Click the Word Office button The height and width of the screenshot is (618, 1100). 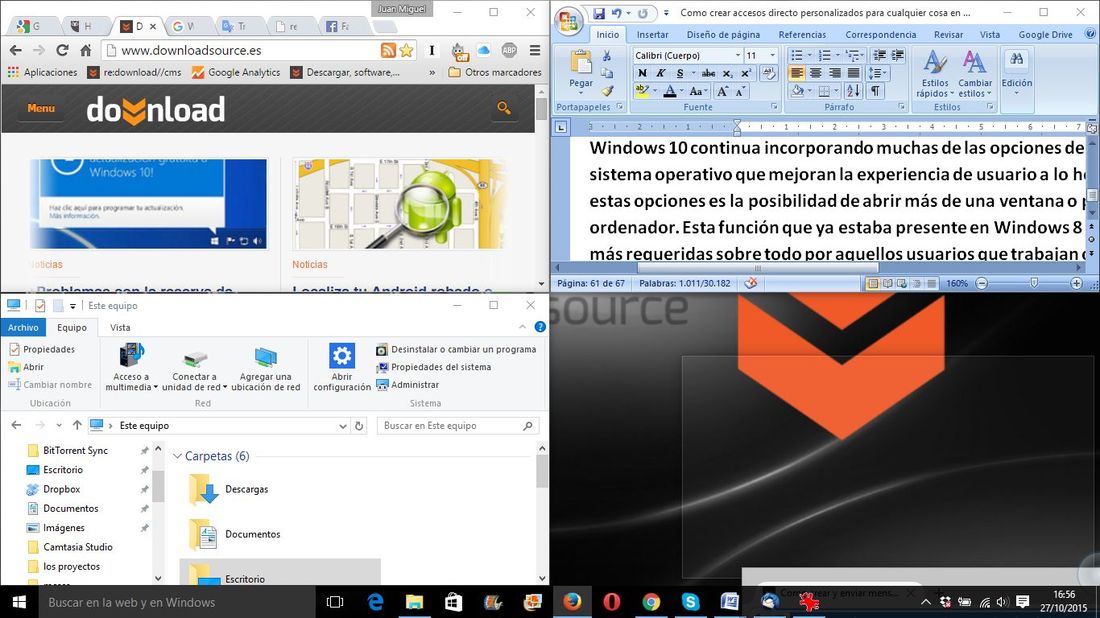pyautogui.click(x=569, y=21)
